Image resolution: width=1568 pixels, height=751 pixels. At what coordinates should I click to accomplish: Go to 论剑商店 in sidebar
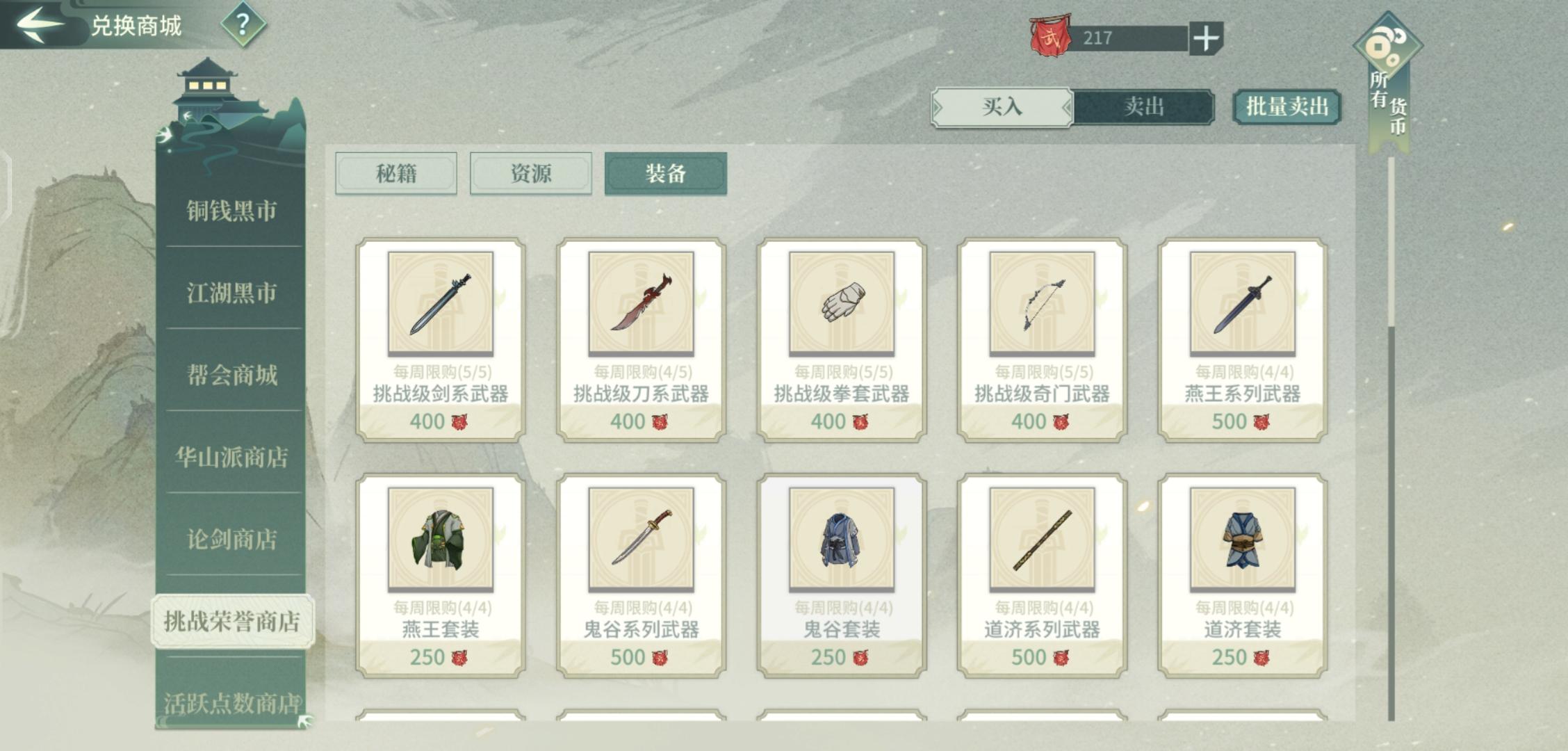231,539
